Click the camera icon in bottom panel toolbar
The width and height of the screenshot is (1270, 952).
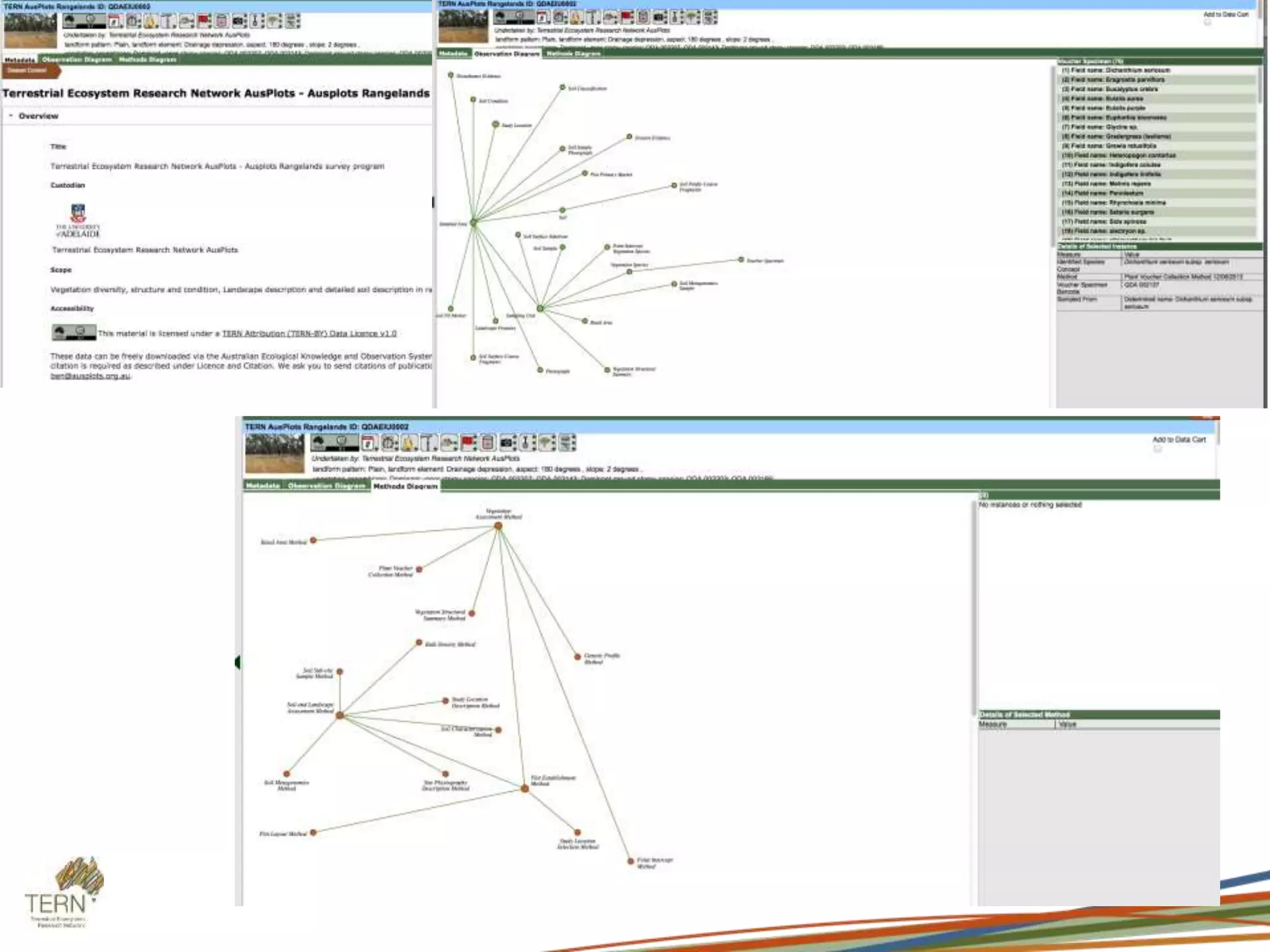point(507,443)
